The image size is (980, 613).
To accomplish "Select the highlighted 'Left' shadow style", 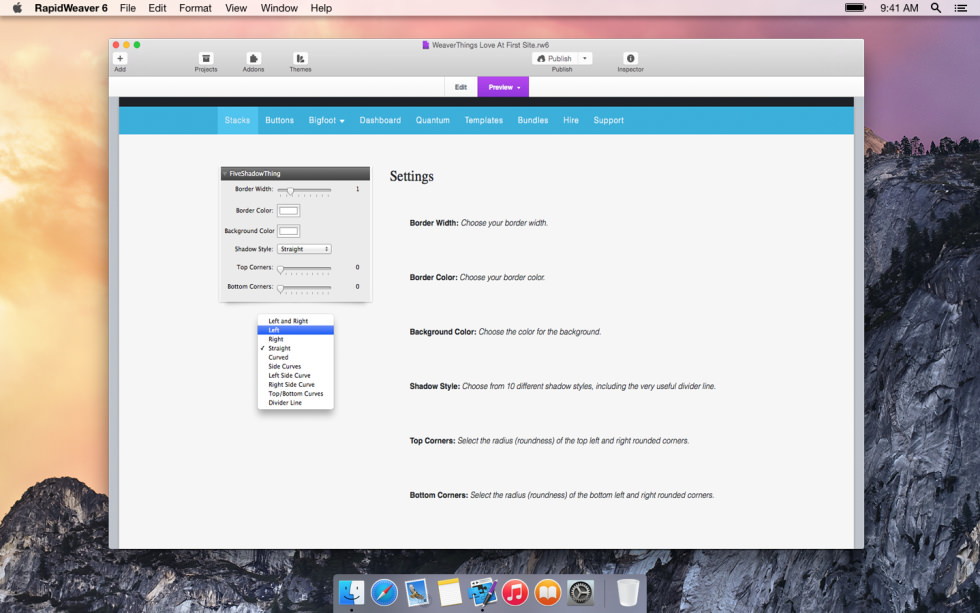I will click(x=296, y=330).
